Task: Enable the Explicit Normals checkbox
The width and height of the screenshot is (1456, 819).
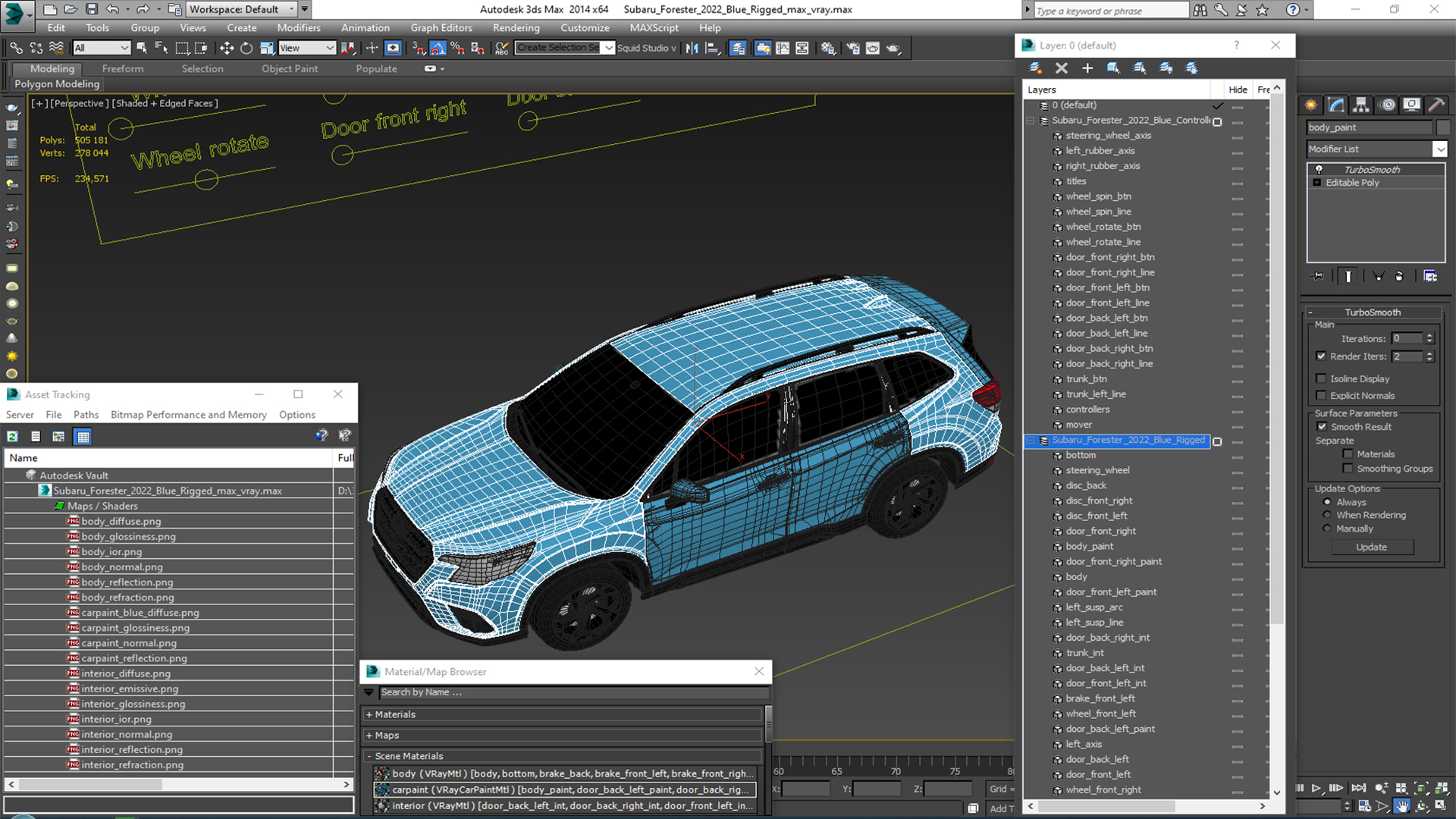Action: 1321,395
